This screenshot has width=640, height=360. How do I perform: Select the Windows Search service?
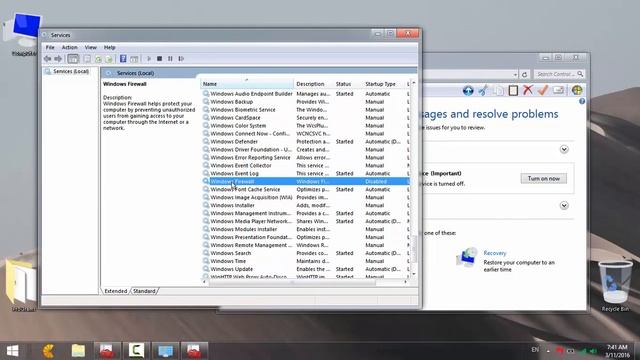pos(306,253)
